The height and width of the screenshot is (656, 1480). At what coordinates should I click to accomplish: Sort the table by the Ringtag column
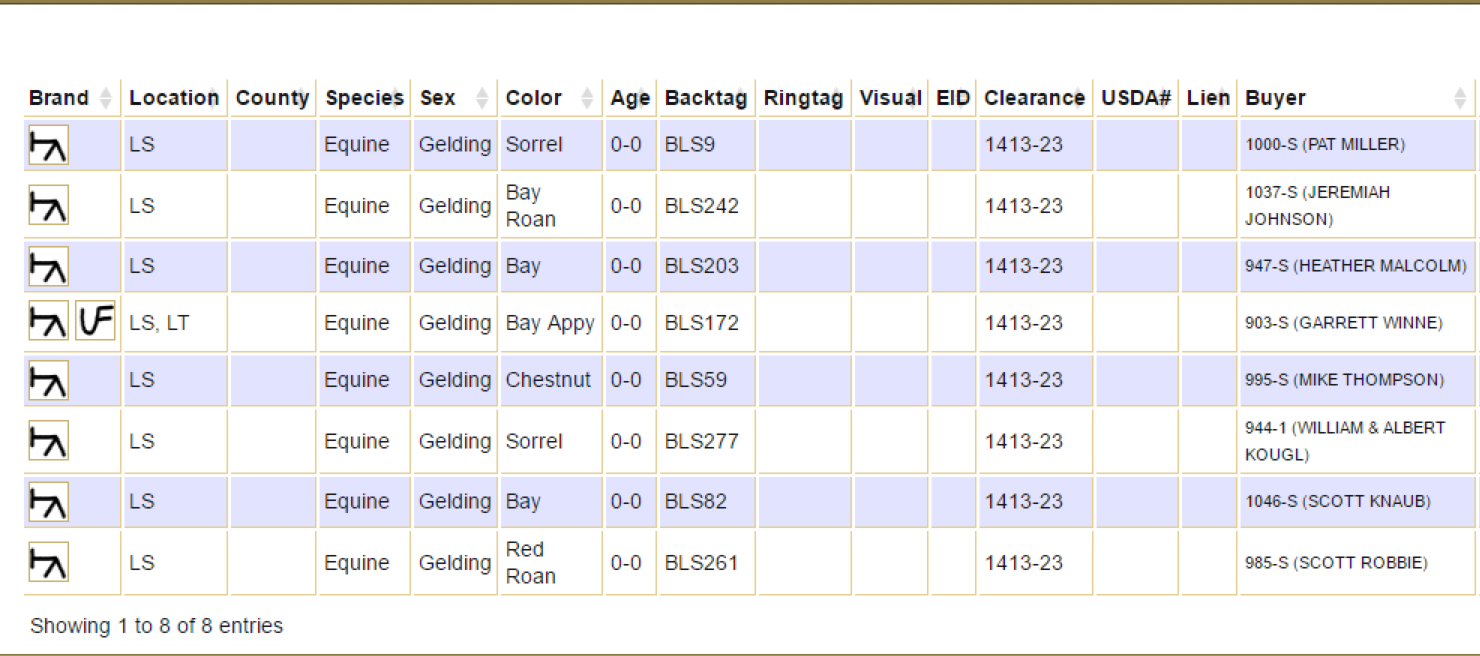804,98
